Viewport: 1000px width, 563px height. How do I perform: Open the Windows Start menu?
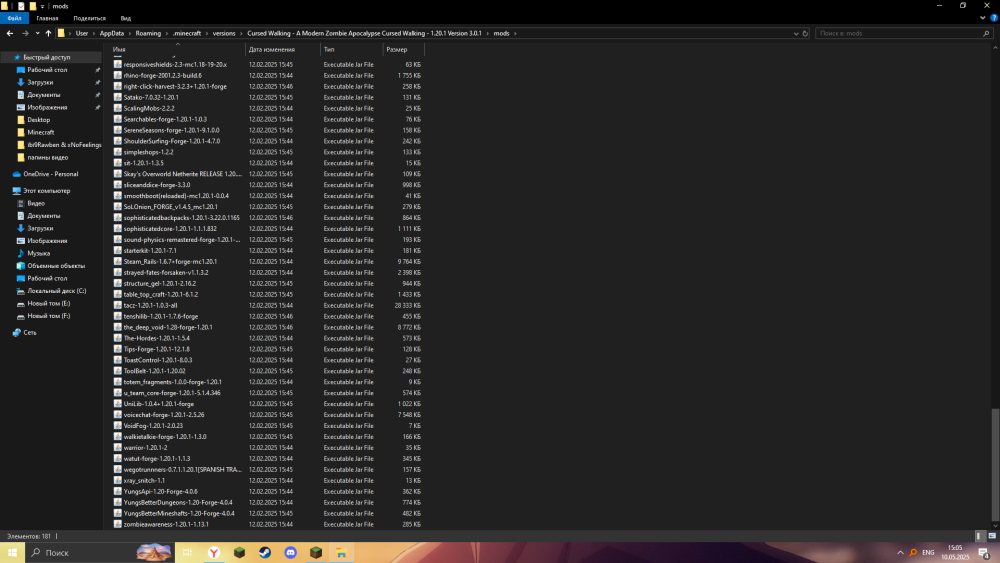pos(12,553)
